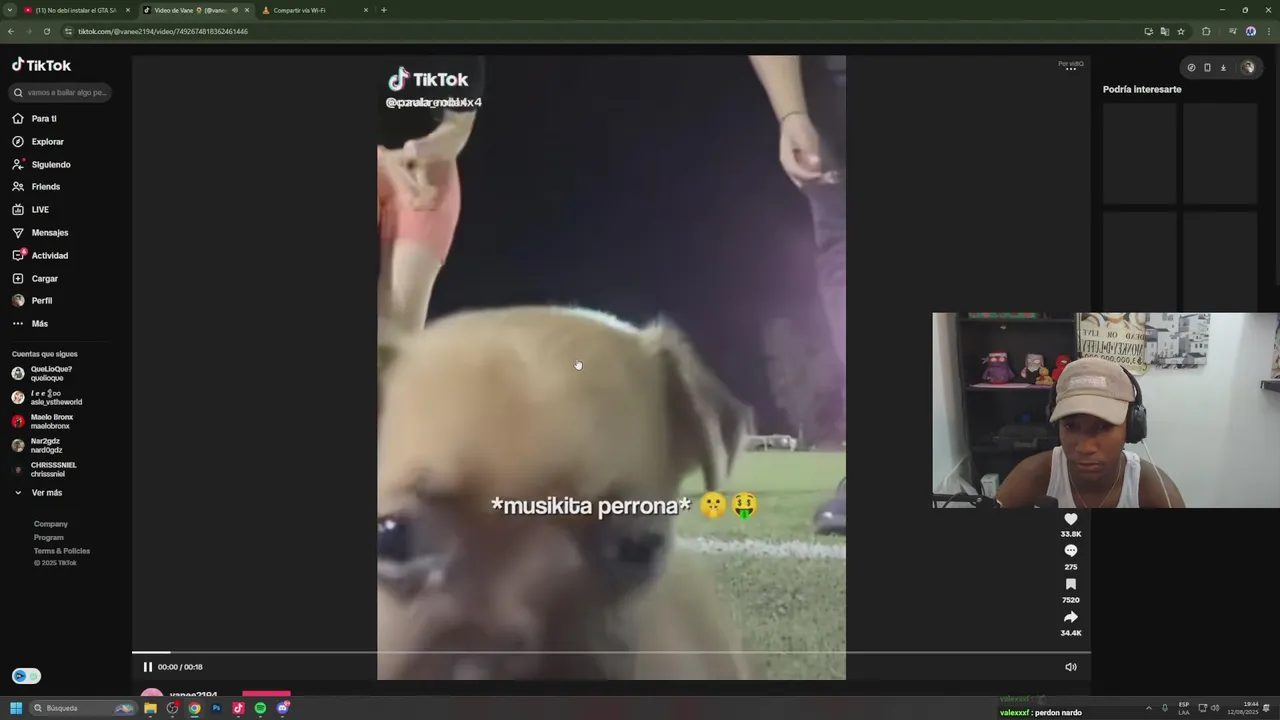Open the Windows Start menu
Image resolution: width=1280 pixels, height=720 pixels.
click(16, 708)
